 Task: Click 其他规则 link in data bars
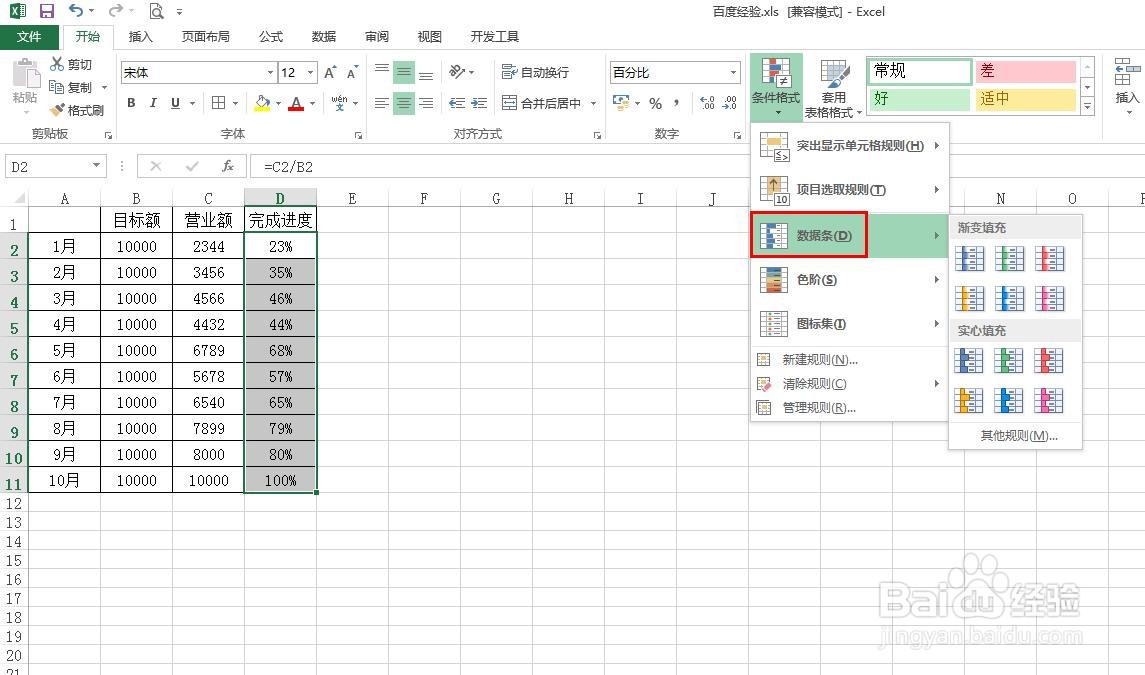[x=1018, y=435]
